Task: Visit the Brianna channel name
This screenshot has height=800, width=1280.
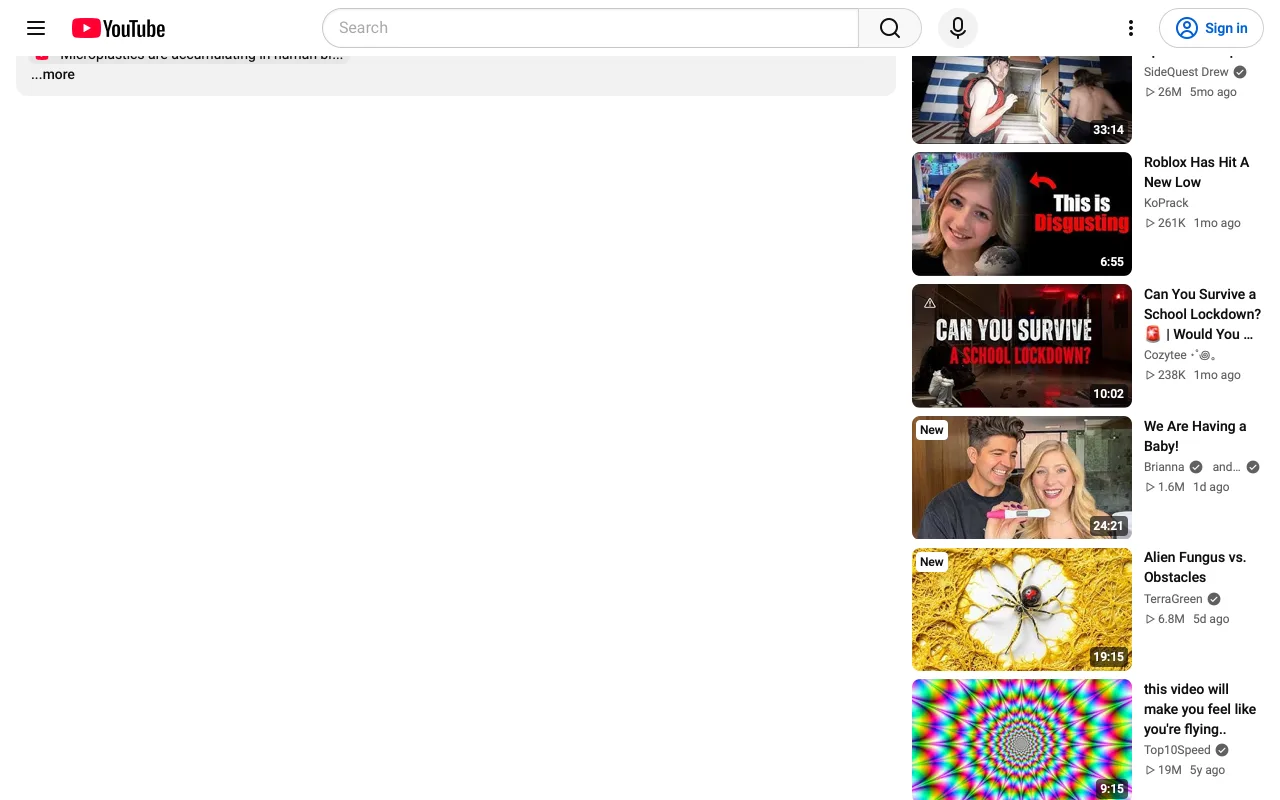Action: (x=1164, y=467)
